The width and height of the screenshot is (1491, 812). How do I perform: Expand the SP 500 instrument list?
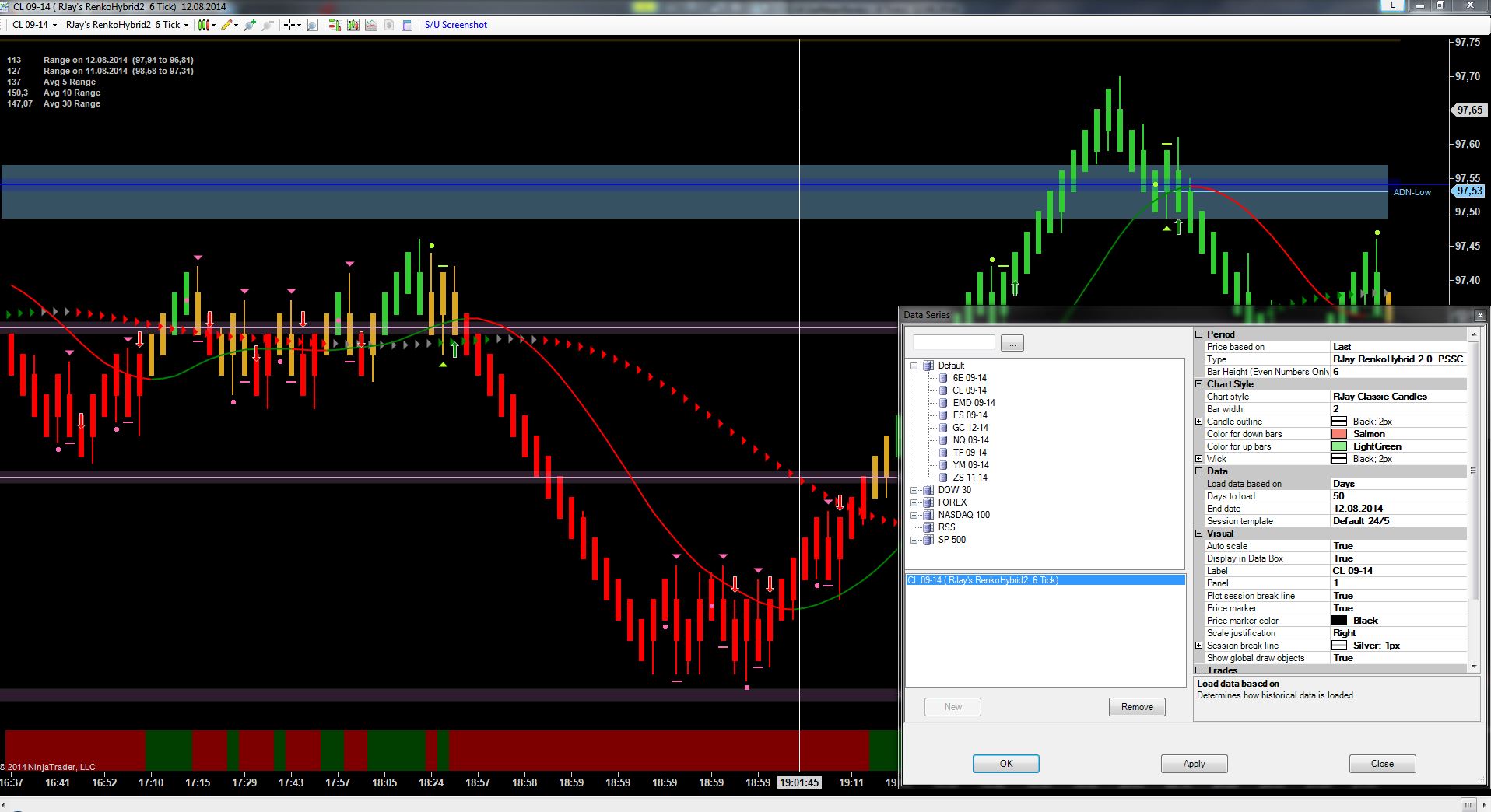coord(914,540)
